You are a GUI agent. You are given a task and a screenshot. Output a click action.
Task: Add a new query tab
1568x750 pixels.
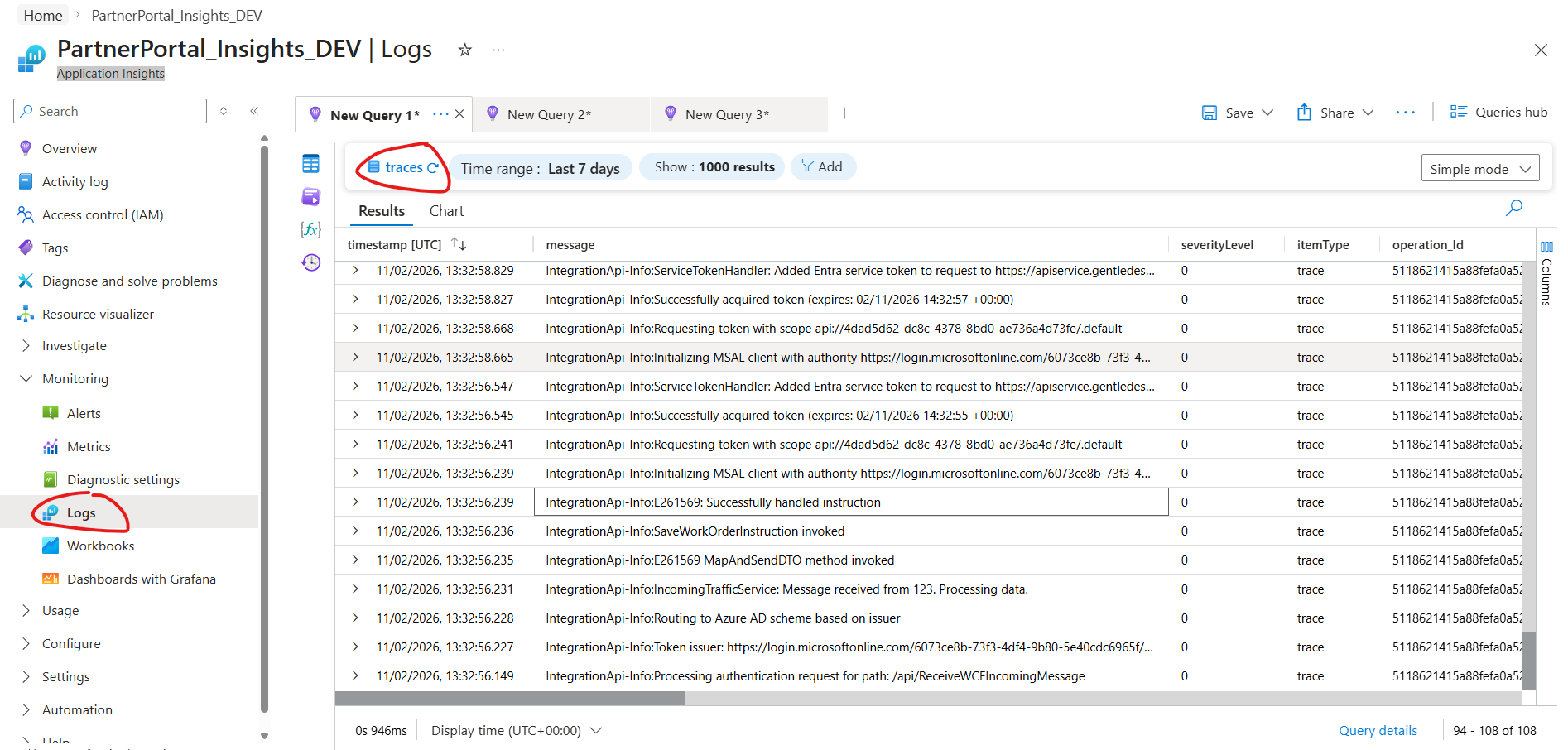coord(844,113)
